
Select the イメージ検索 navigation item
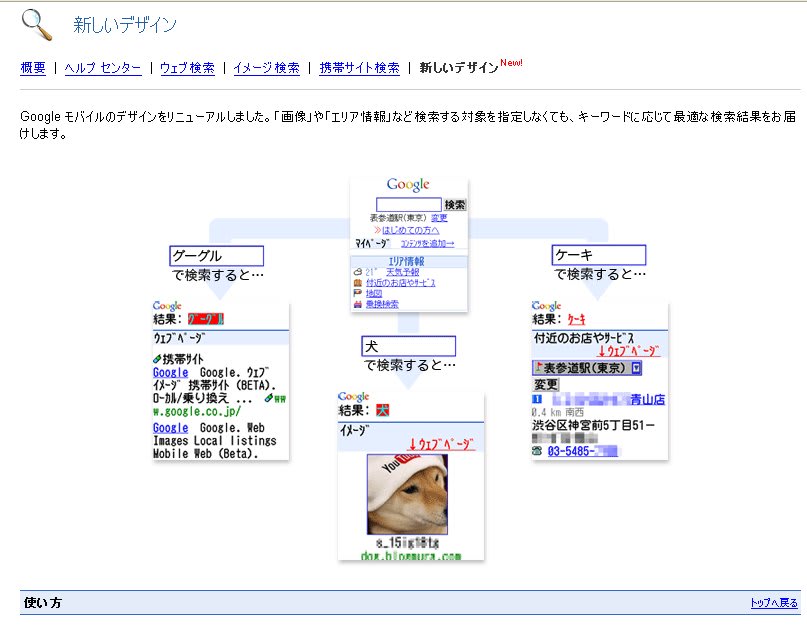266,68
